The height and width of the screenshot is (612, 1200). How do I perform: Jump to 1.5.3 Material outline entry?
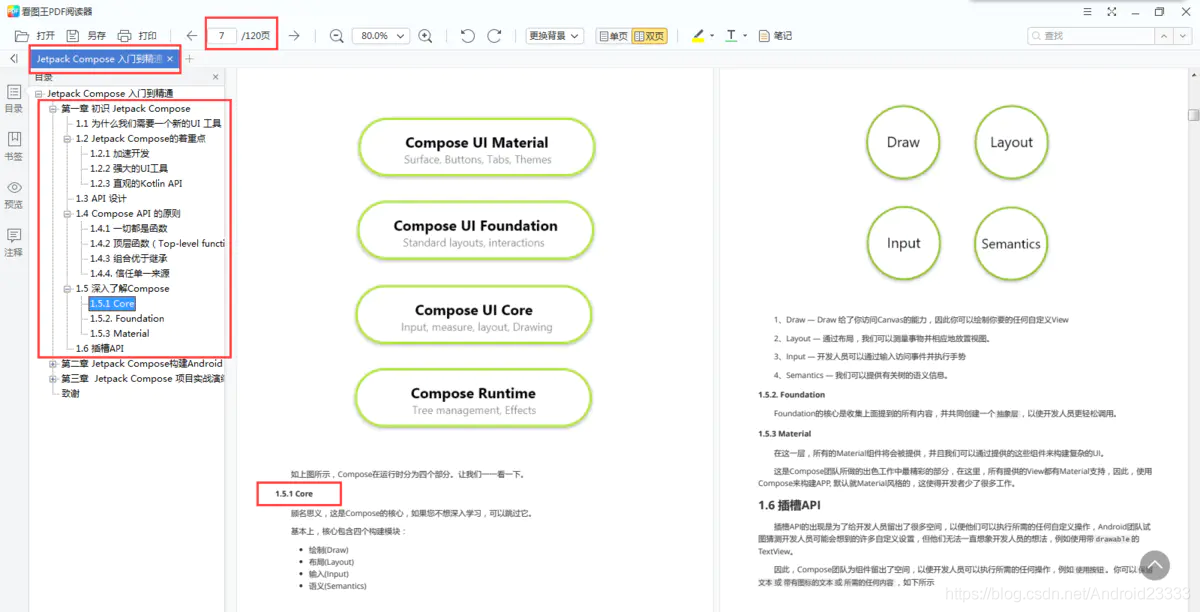point(120,333)
